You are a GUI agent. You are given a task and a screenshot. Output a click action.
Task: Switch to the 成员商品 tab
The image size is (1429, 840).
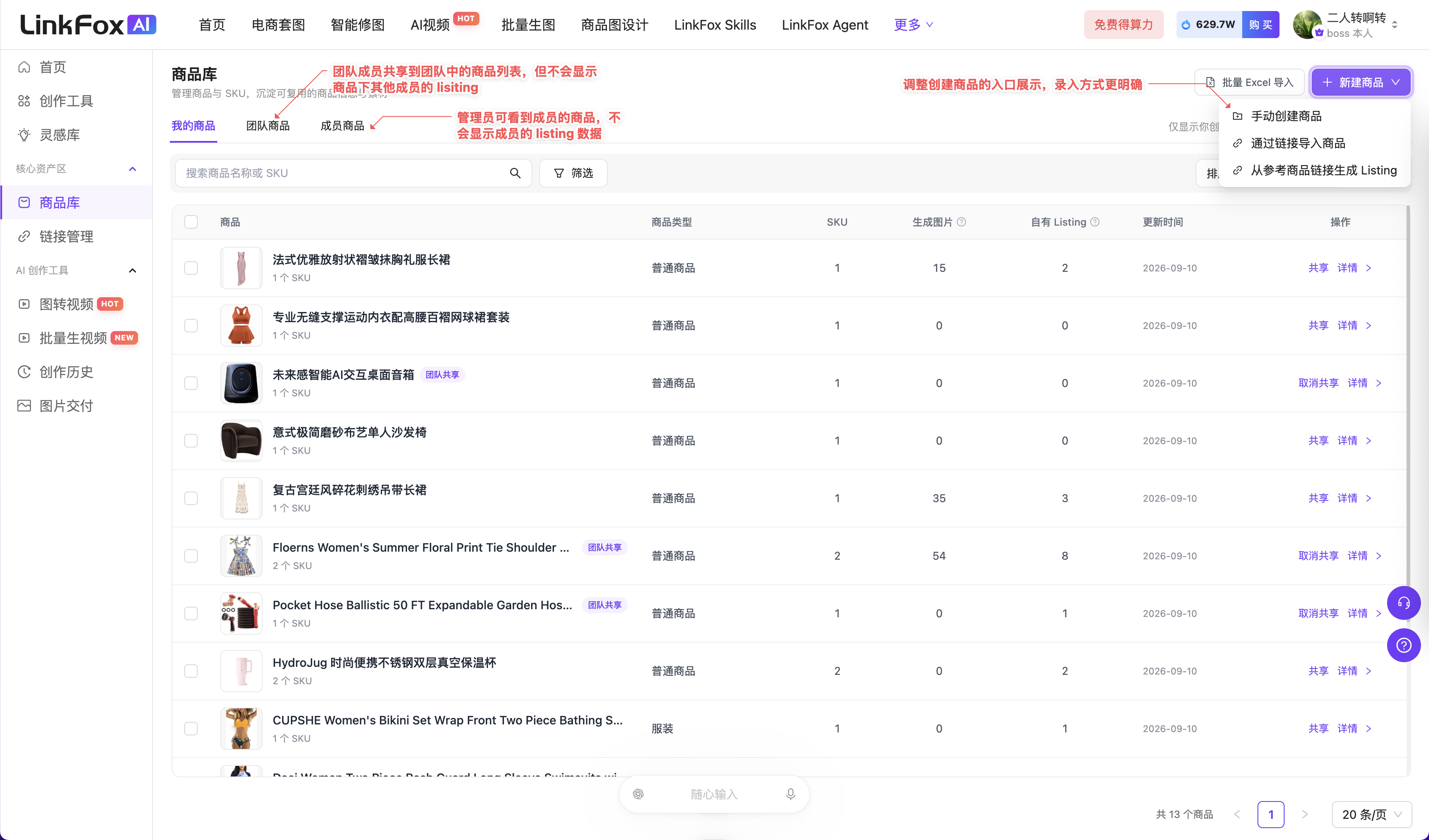click(x=342, y=126)
